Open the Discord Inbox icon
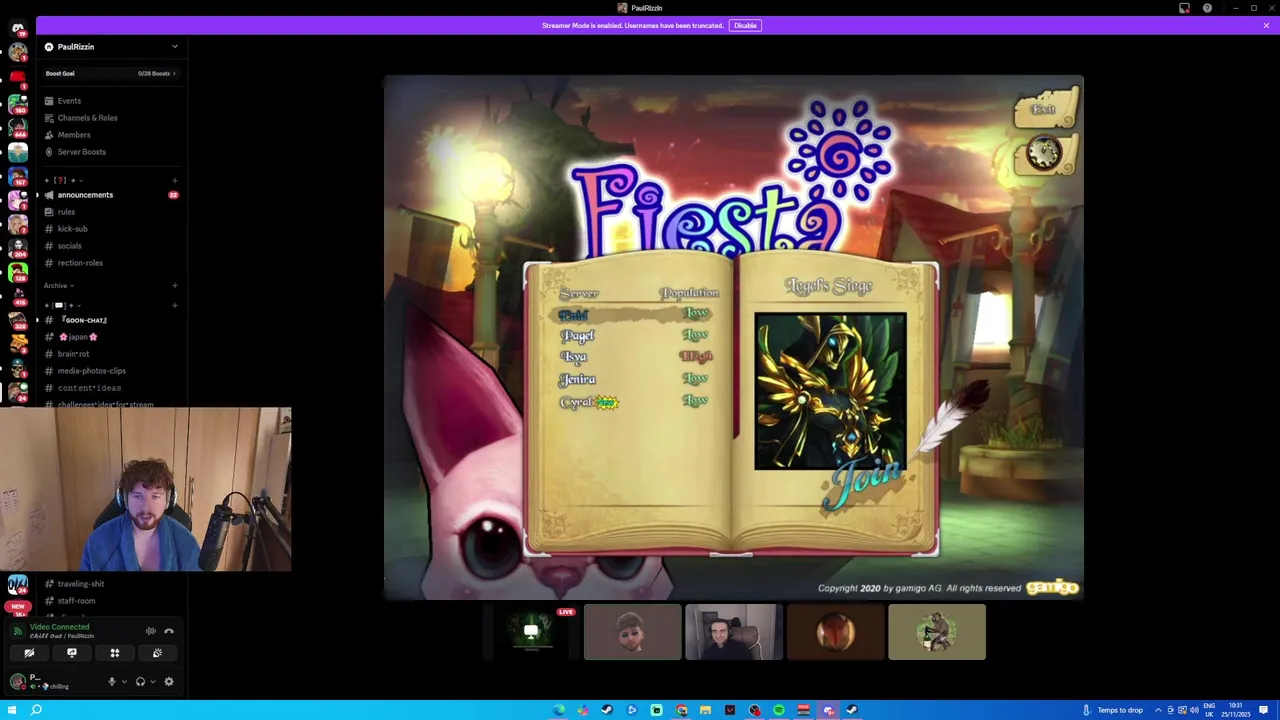Image resolution: width=1280 pixels, height=720 pixels. click(x=1185, y=8)
